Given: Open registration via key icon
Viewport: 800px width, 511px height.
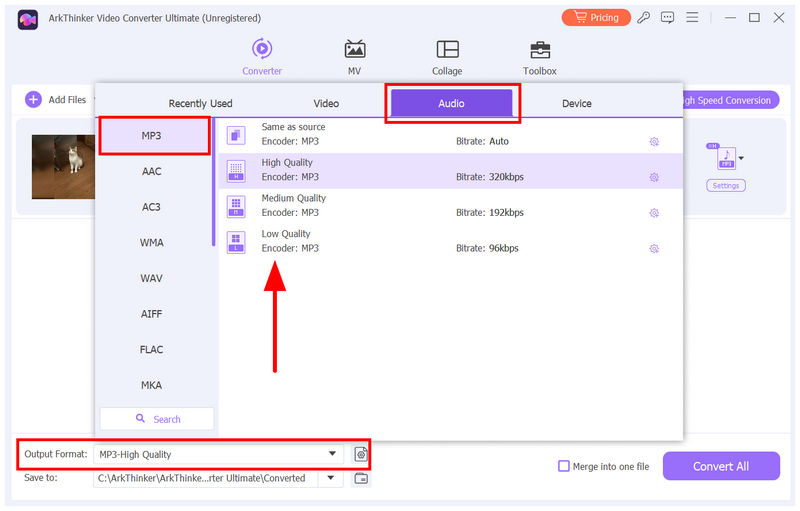Looking at the screenshot, I should pos(644,17).
